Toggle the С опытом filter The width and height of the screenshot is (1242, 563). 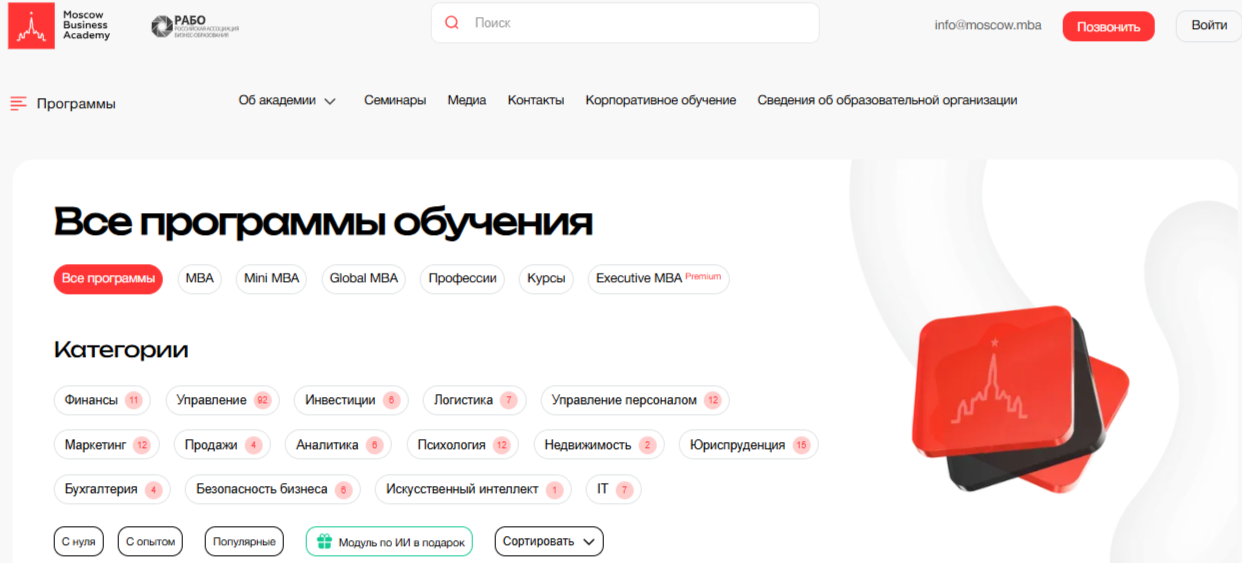(x=151, y=542)
